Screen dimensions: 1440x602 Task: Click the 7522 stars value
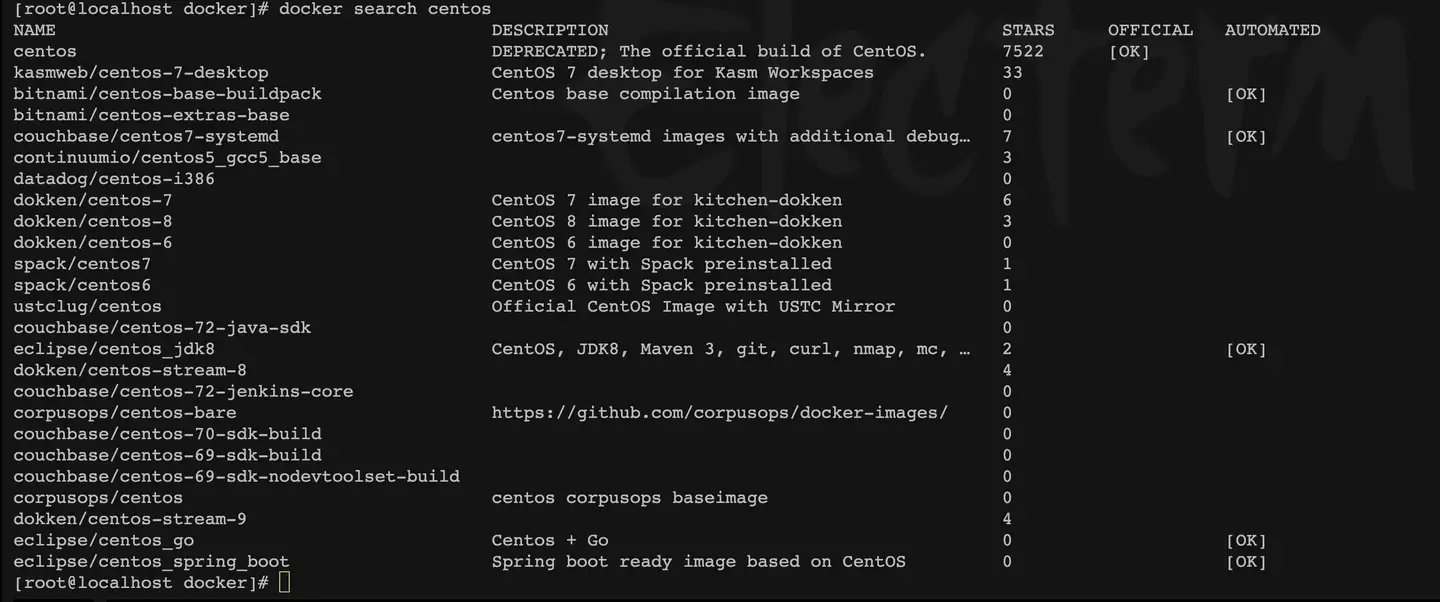coord(1023,51)
